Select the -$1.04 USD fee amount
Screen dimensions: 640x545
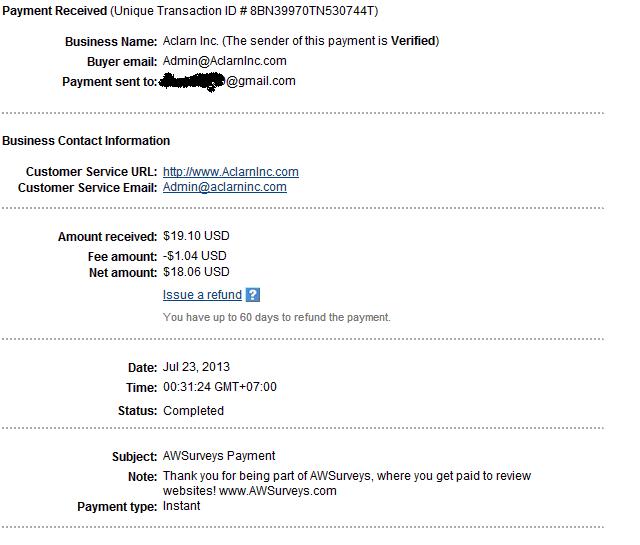(194, 256)
